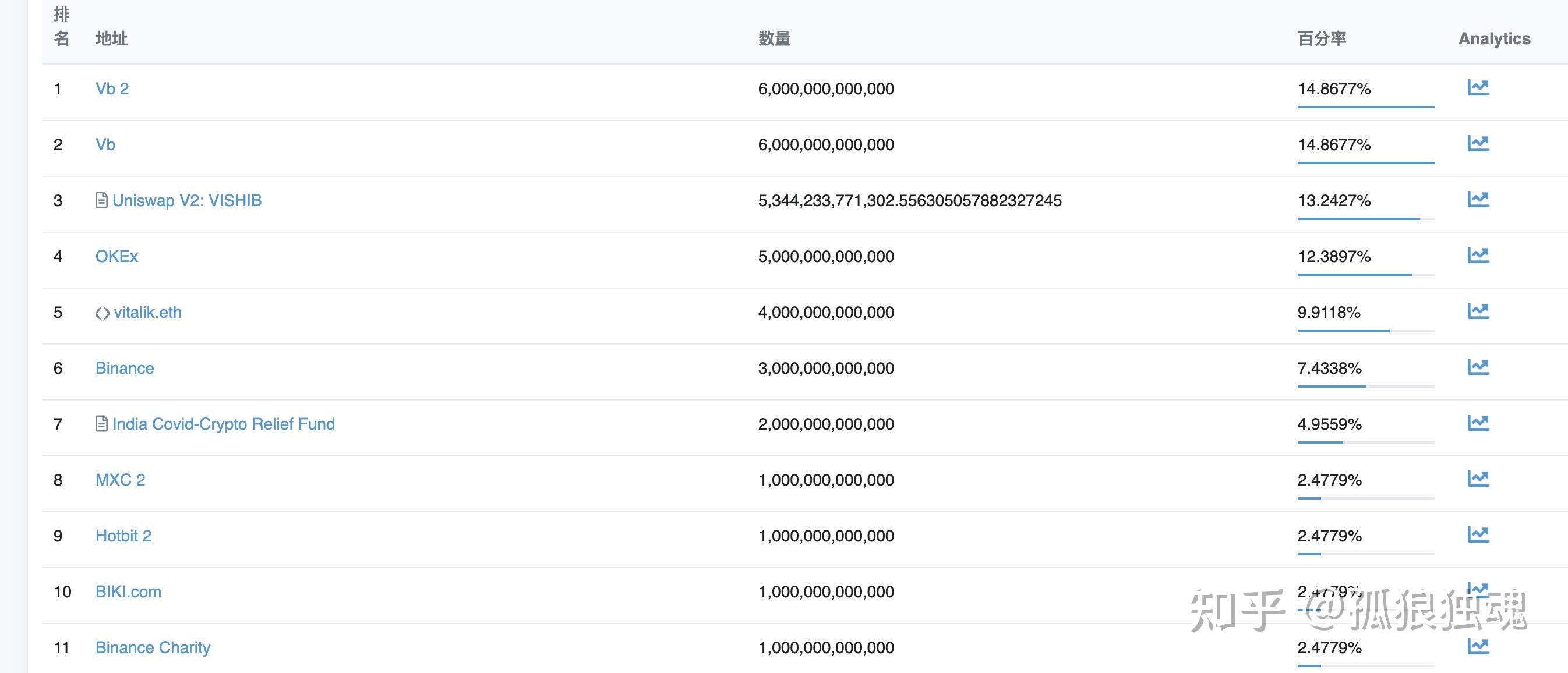Open analytics chart for India Covid-Crypto Relief Fund
This screenshot has width=1568, height=673.
1478,423
